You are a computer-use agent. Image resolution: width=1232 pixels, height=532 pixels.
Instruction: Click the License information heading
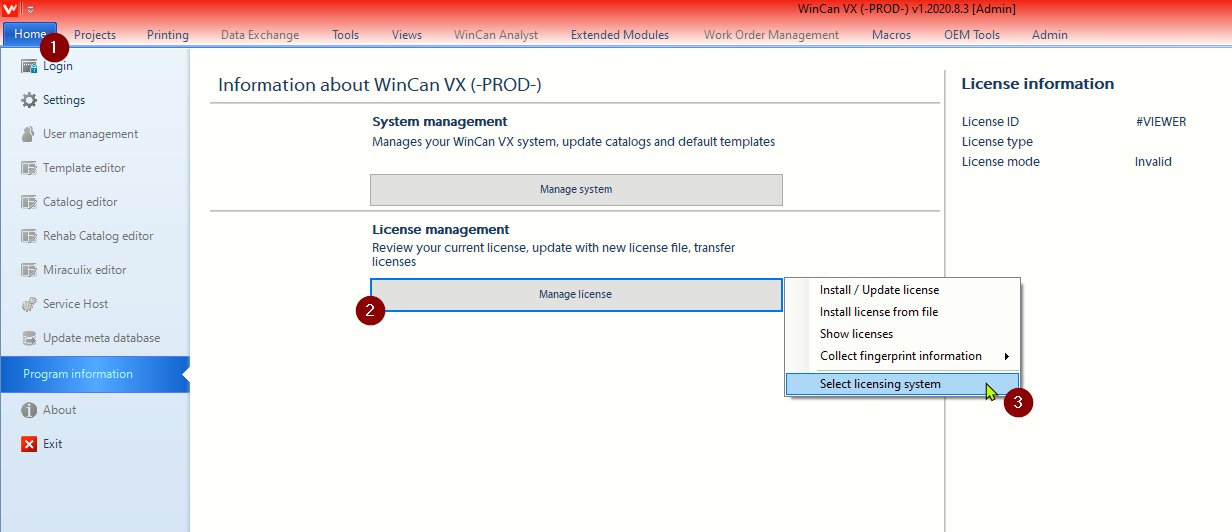[1038, 84]
